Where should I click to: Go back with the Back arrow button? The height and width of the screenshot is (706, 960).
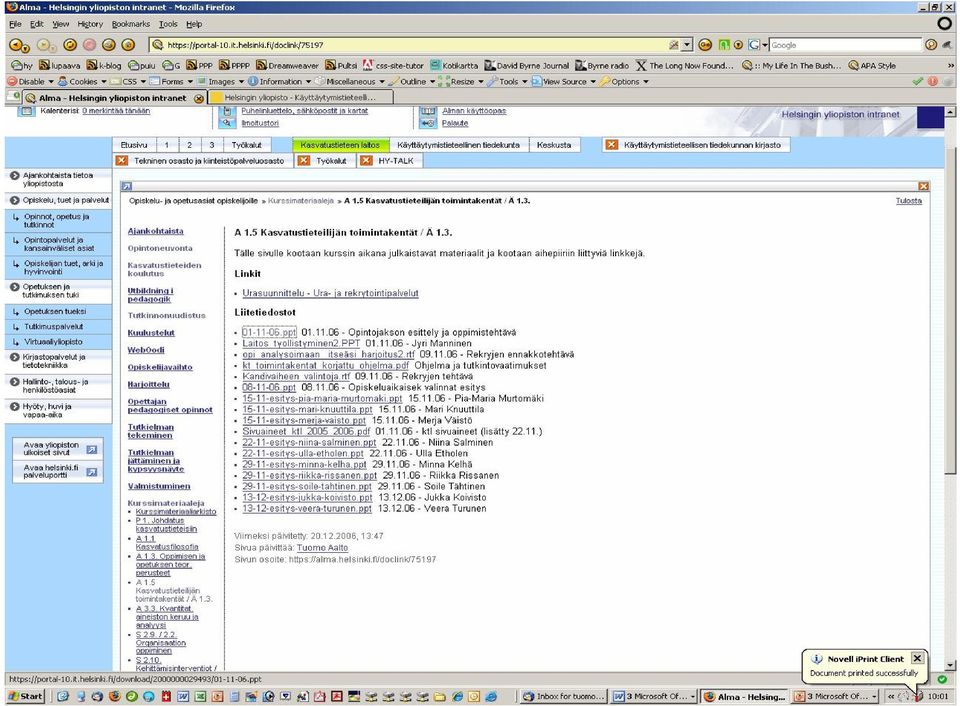coord(17,45)
